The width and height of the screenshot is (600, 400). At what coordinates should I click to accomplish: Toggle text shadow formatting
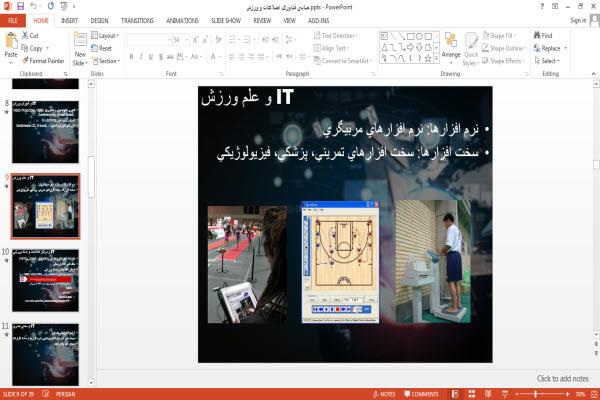(x=161, y=57)
